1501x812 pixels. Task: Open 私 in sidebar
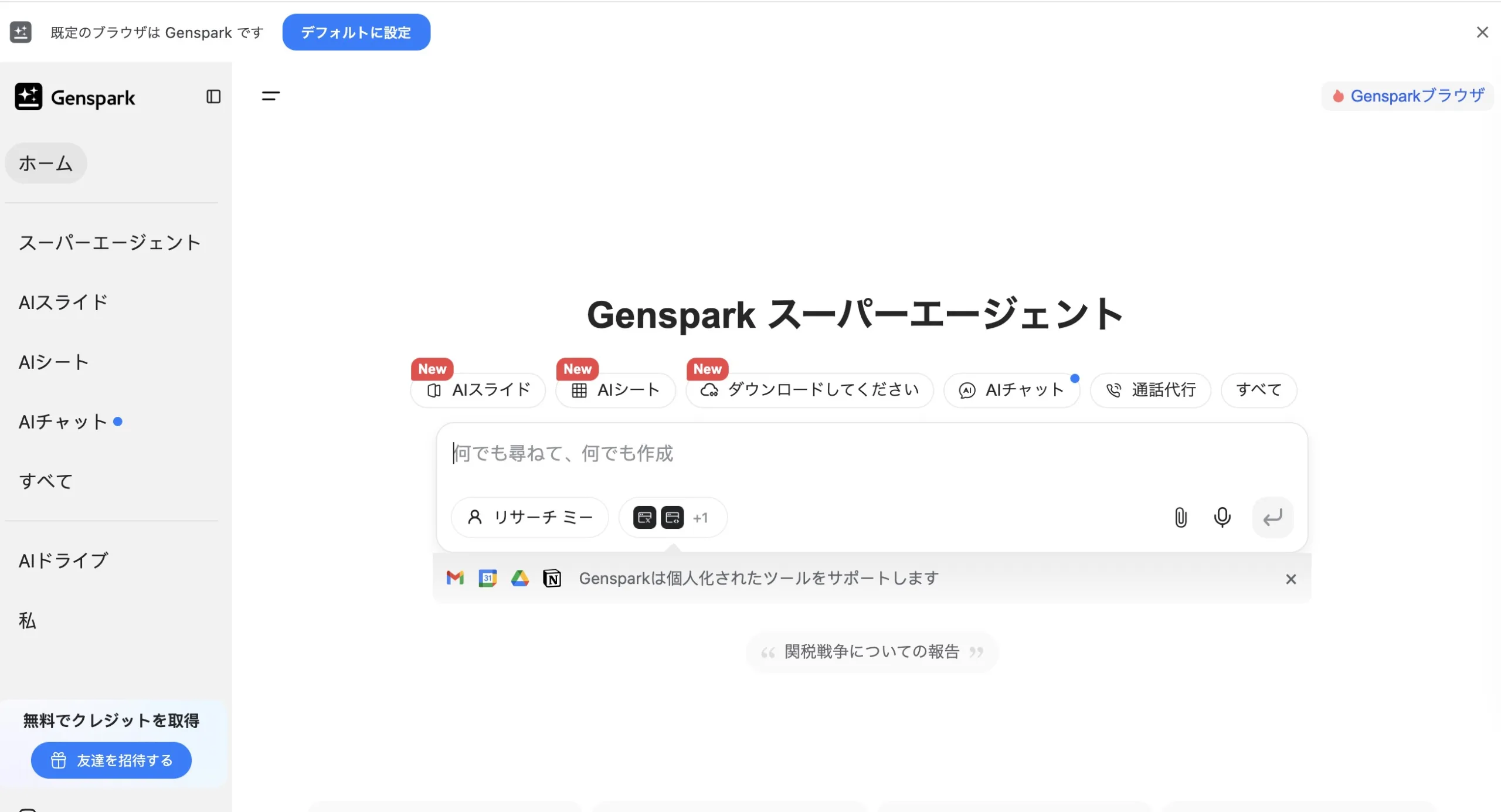pos(27,620)
